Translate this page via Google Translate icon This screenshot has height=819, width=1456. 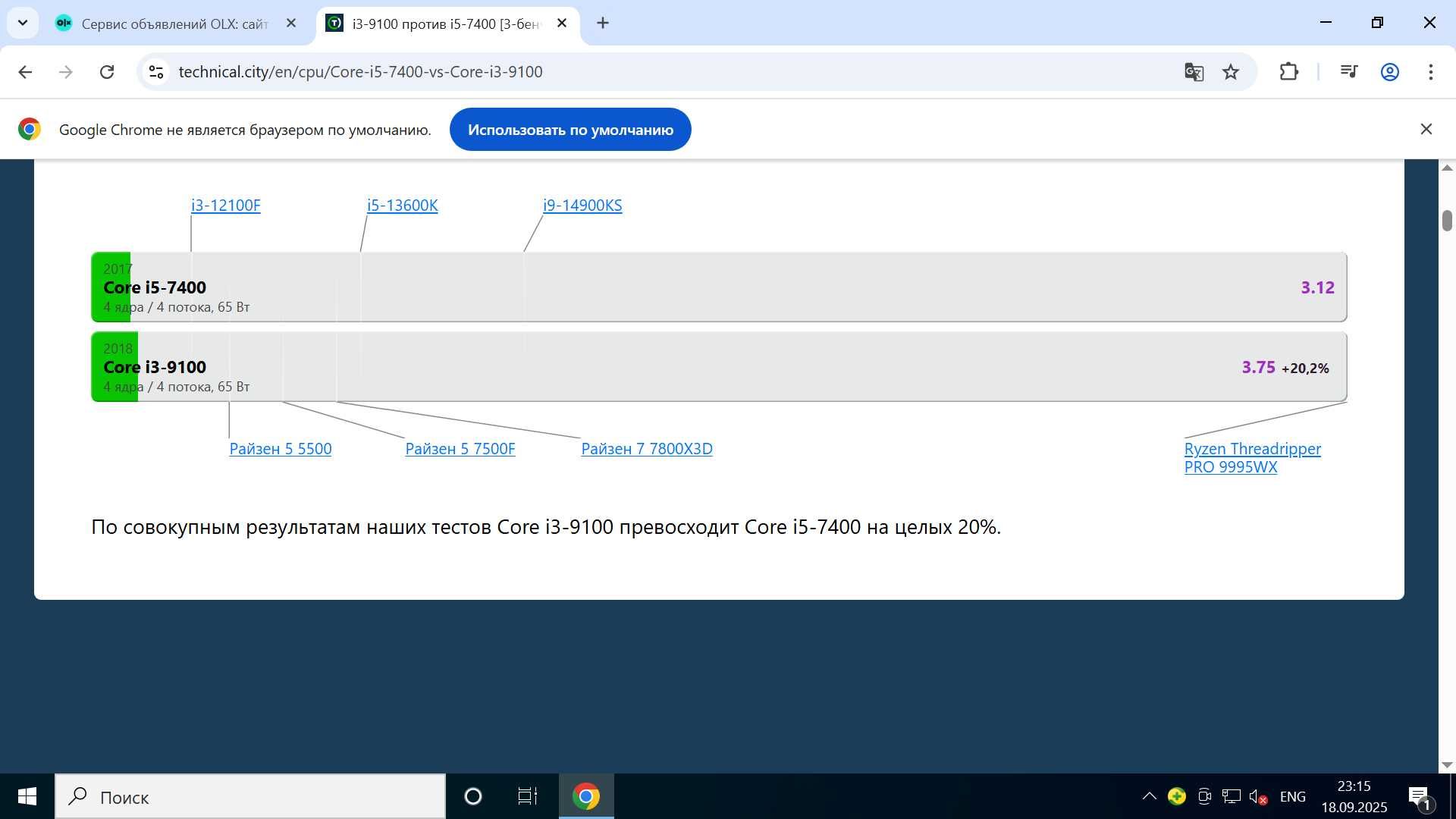coord(1194,72)
